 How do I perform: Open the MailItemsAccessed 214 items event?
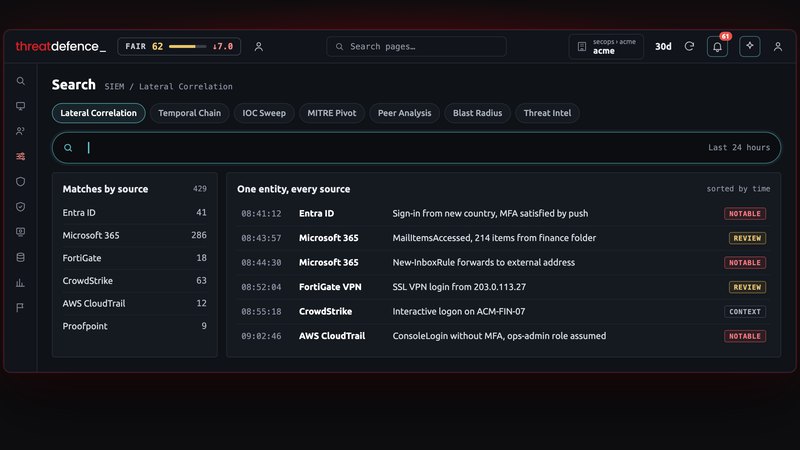tap(503, 238)
